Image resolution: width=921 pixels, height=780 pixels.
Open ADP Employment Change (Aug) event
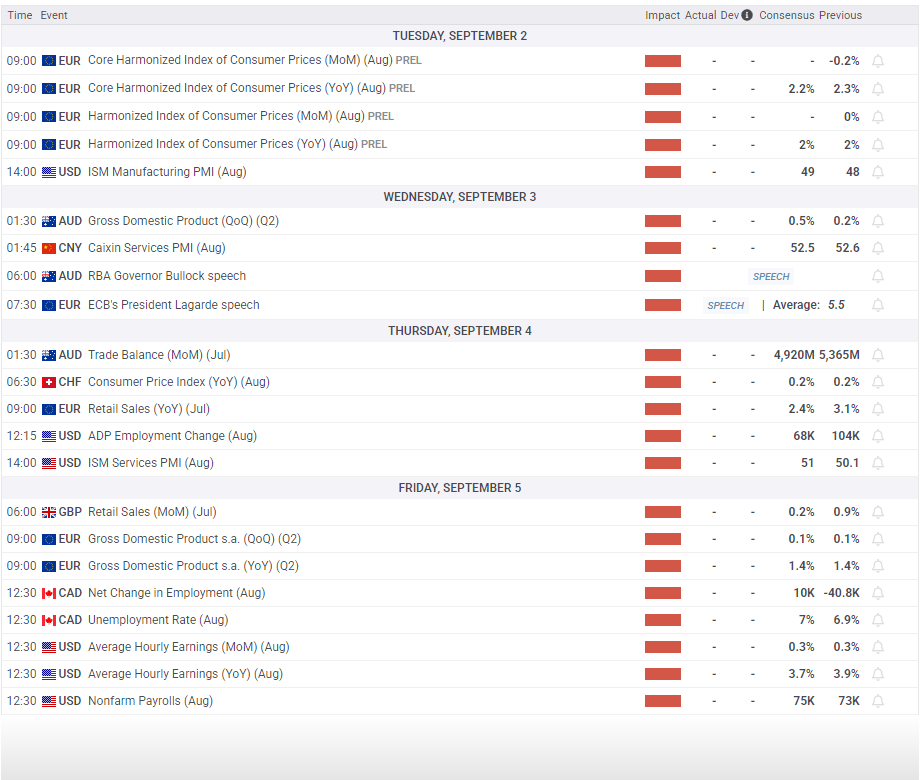(172, 436)
